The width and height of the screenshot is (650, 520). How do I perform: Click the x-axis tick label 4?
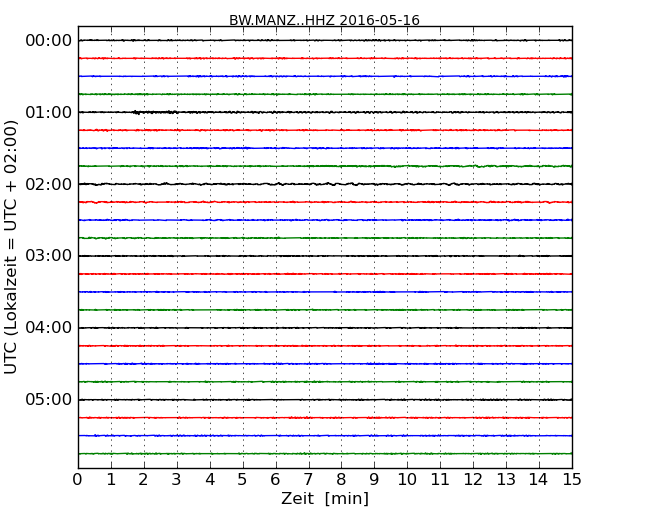tap(210, 480)
